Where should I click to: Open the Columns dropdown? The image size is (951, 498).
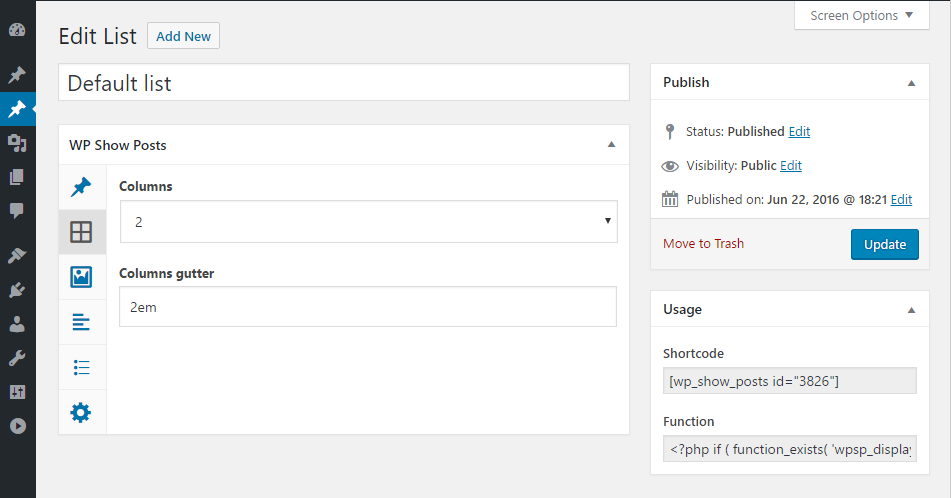[368, 222]
